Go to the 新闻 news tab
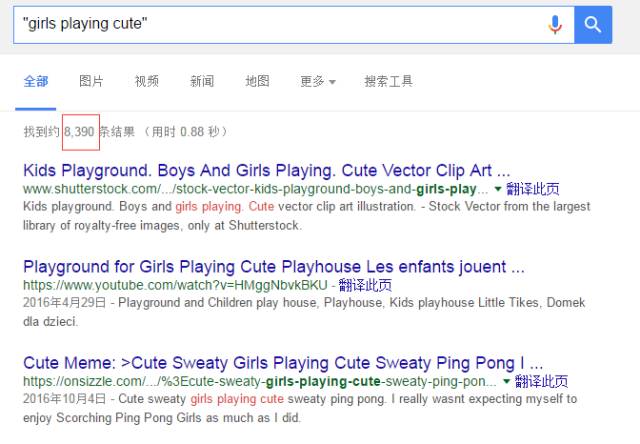 tap(202, 81)
